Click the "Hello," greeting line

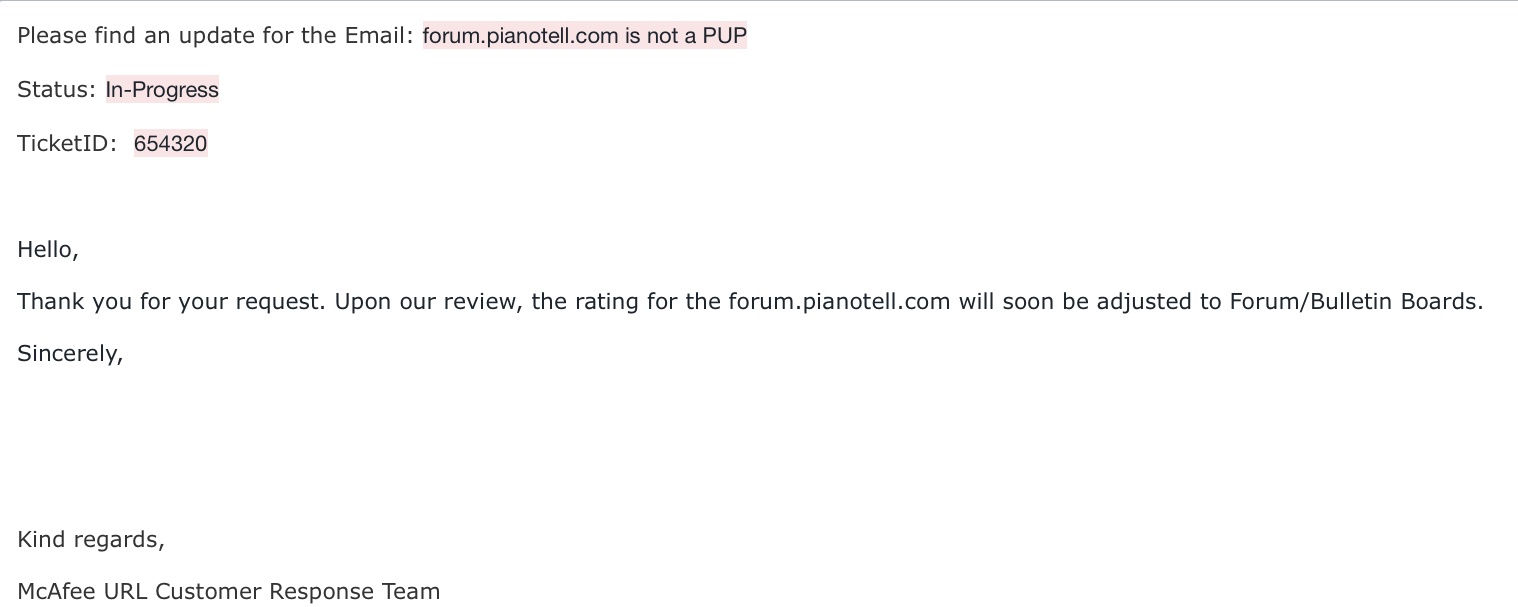tap(48, 249)
